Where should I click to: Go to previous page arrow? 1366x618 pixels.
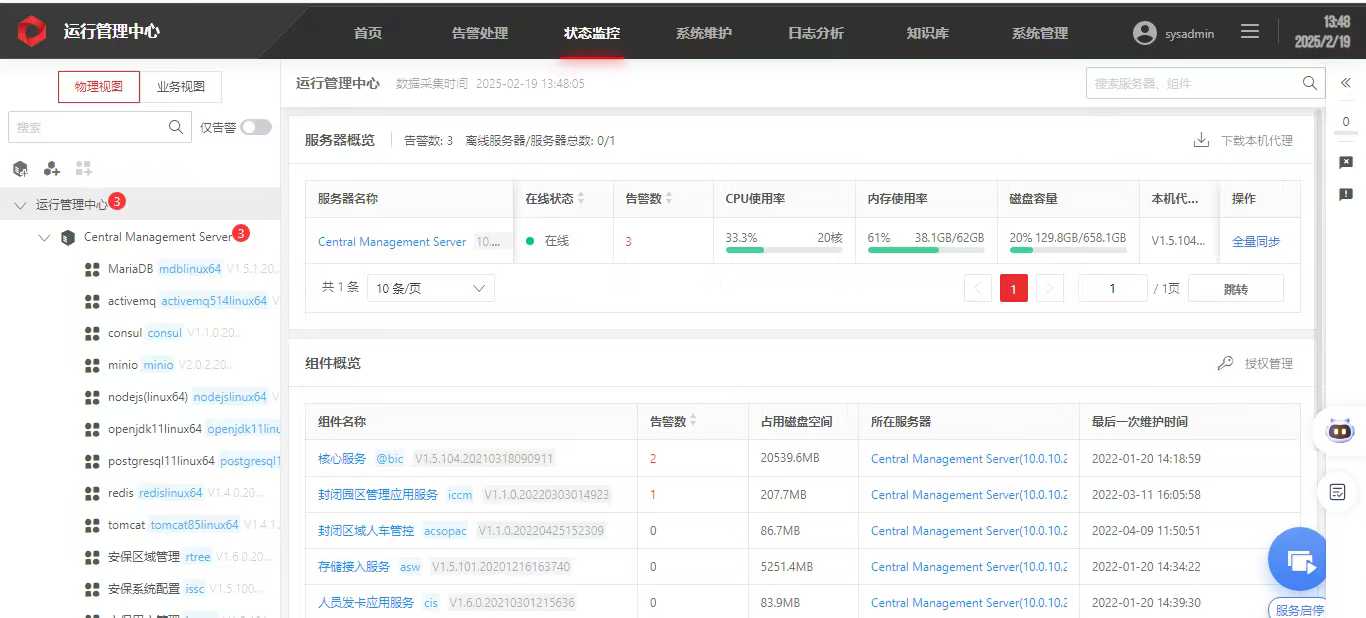click(978, 289)
